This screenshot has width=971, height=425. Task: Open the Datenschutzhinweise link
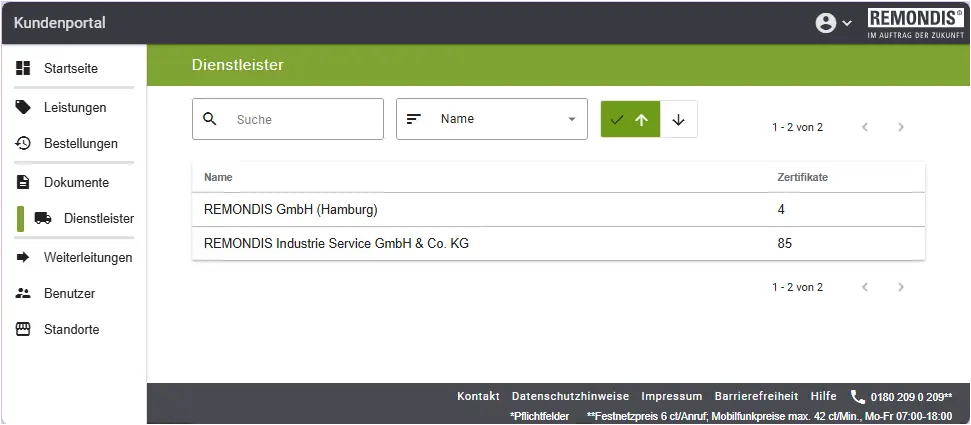pos(570,396)
